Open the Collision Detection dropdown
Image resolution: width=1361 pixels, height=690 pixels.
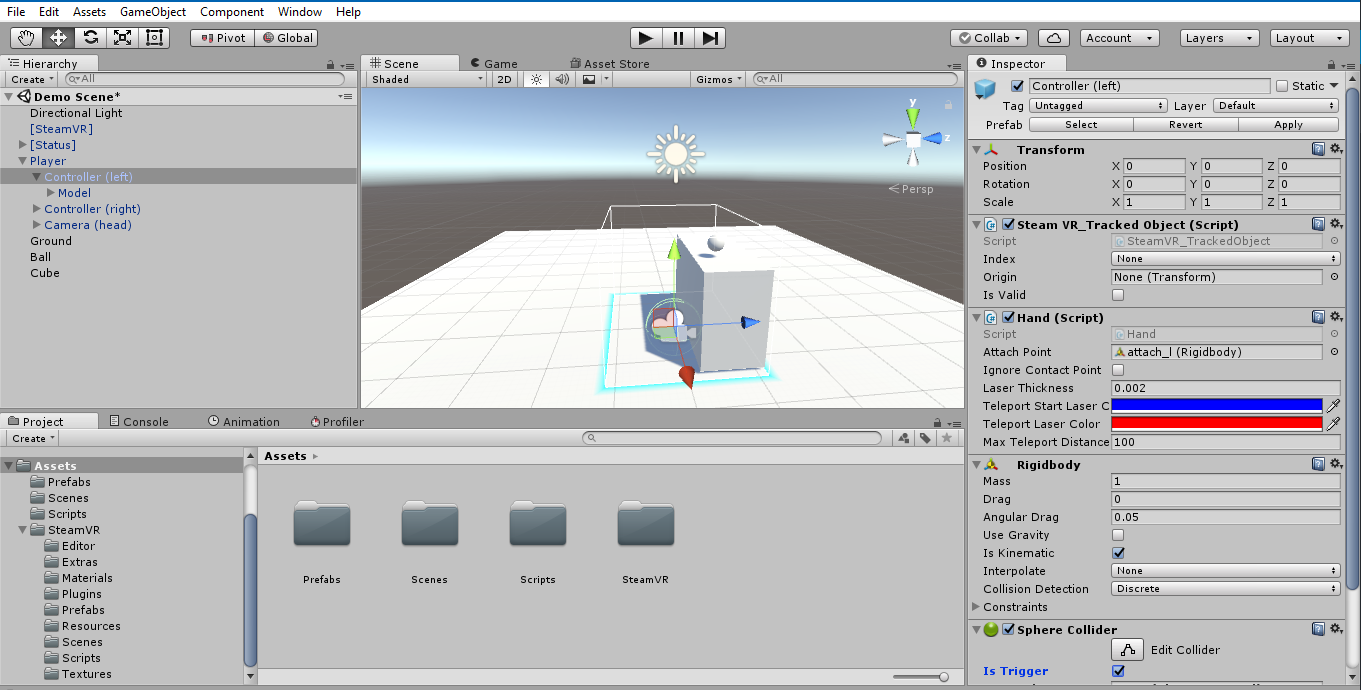point(1225,589)
